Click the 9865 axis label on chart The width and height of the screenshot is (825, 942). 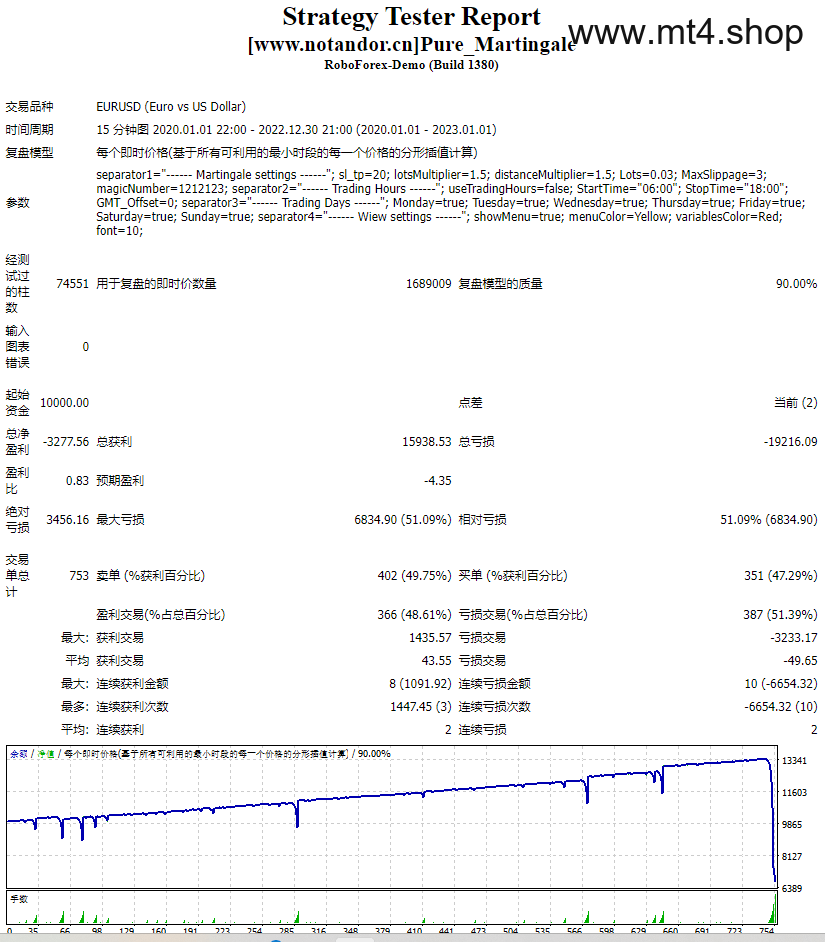pos(791,824)
